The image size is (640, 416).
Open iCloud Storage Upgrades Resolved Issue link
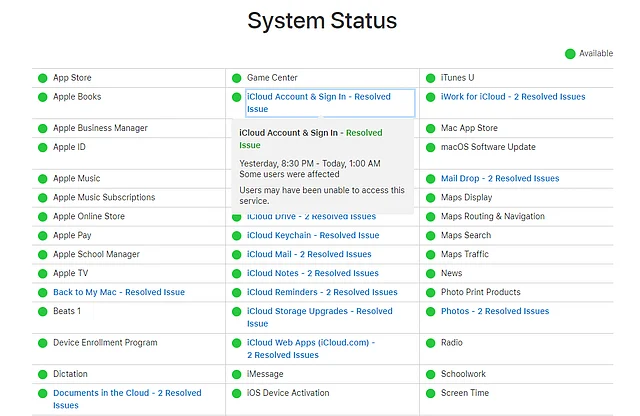pyautogui.click(x=320, y=317)
